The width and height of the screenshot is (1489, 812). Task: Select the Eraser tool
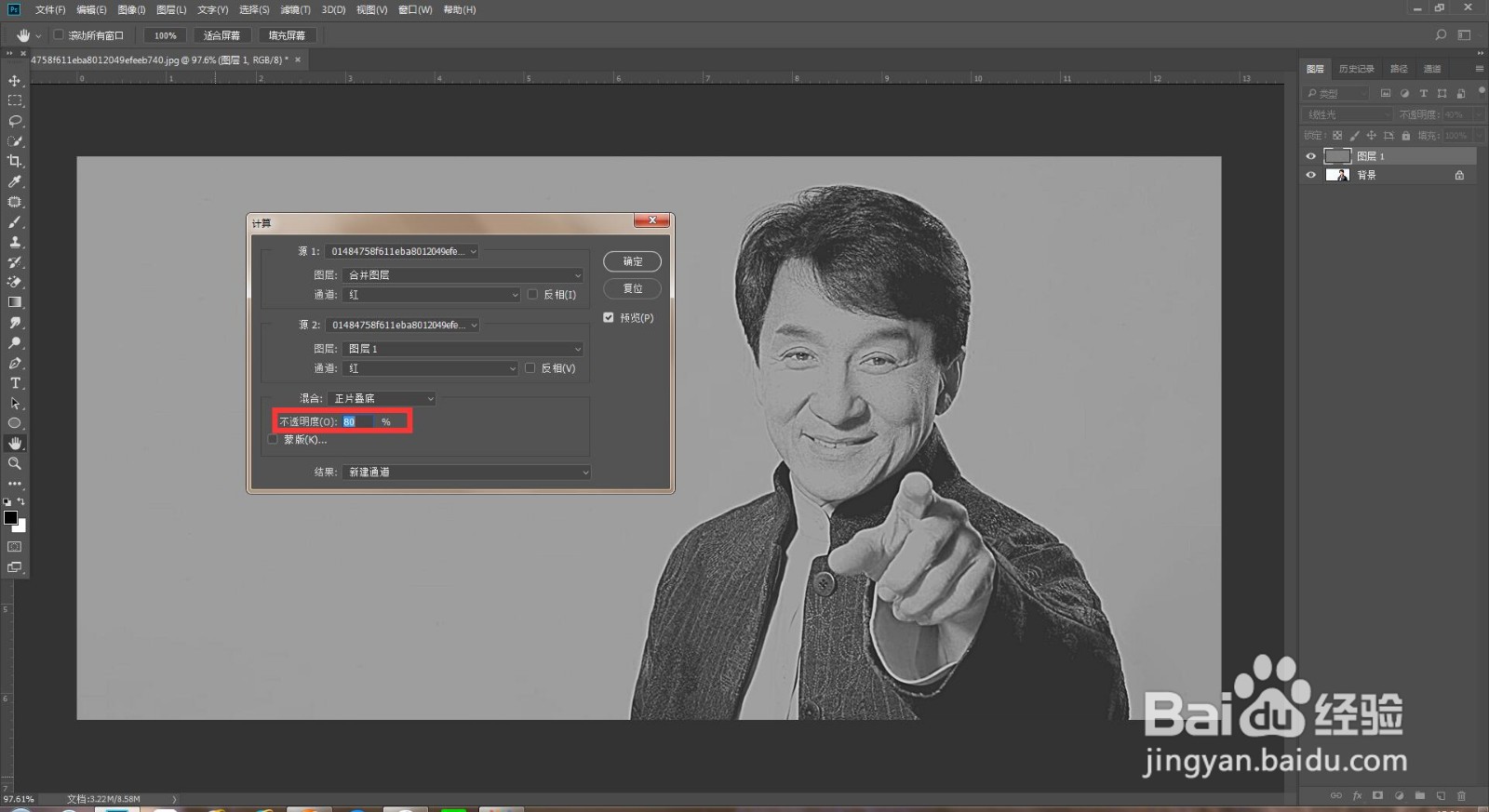coord(15,282)
